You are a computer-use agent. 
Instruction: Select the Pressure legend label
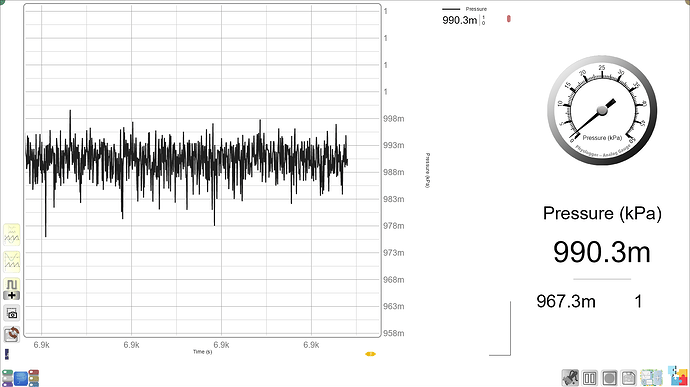(x=476, y=9)
